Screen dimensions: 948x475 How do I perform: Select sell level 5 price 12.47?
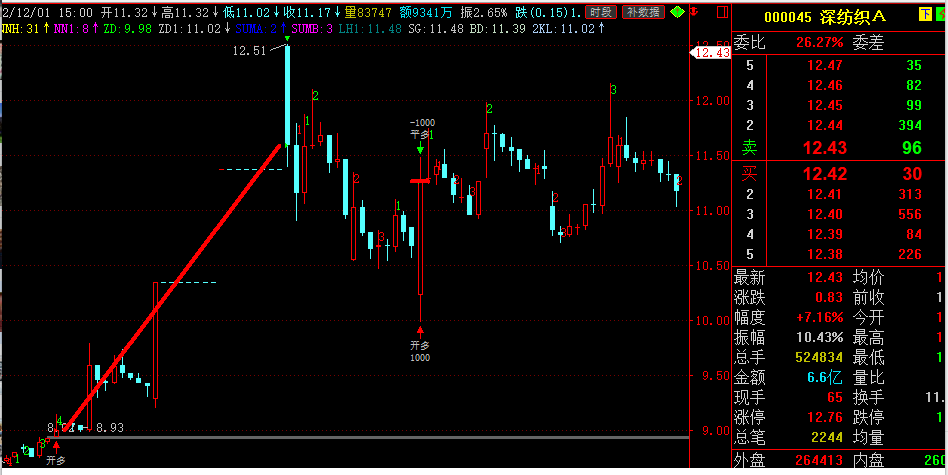click(x=825, y=65)
